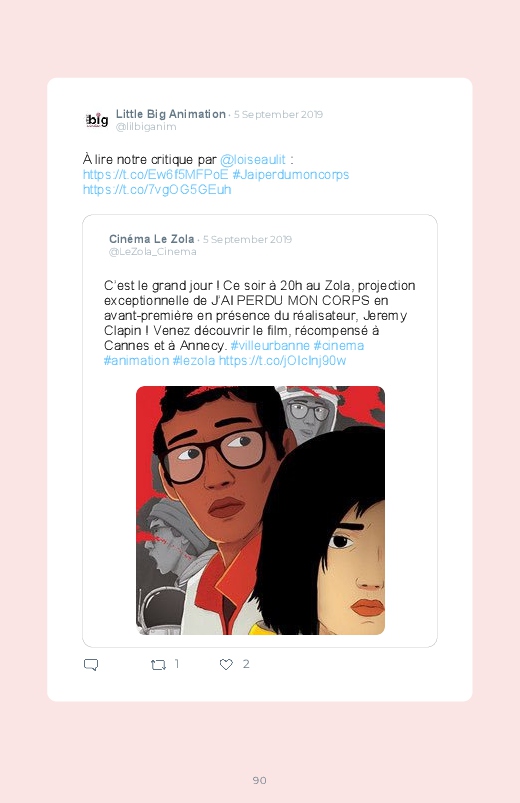This screenshot has height=803, width=520.
Task: Click the @lilbiganim handle
Action: 146,126
